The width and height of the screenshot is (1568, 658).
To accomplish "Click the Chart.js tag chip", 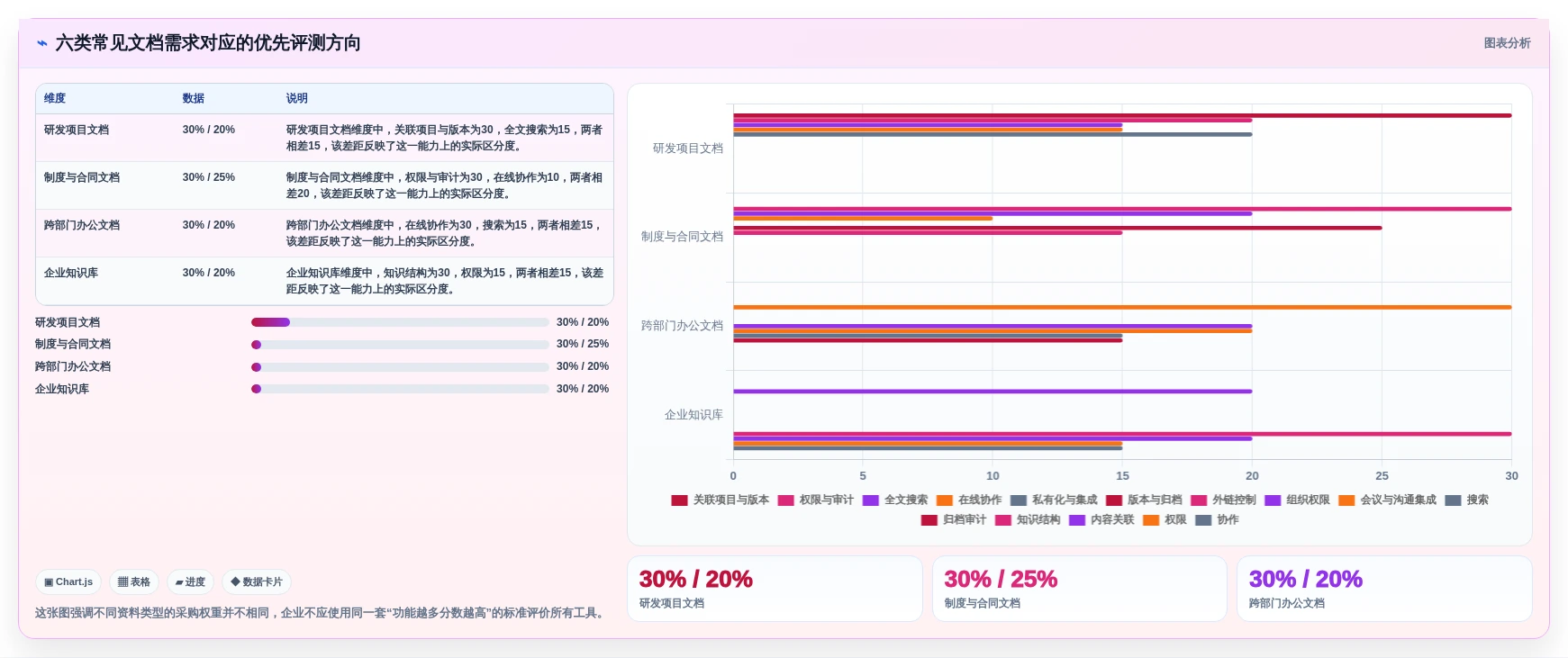I will pyautogui.click(x=68, y=582).
